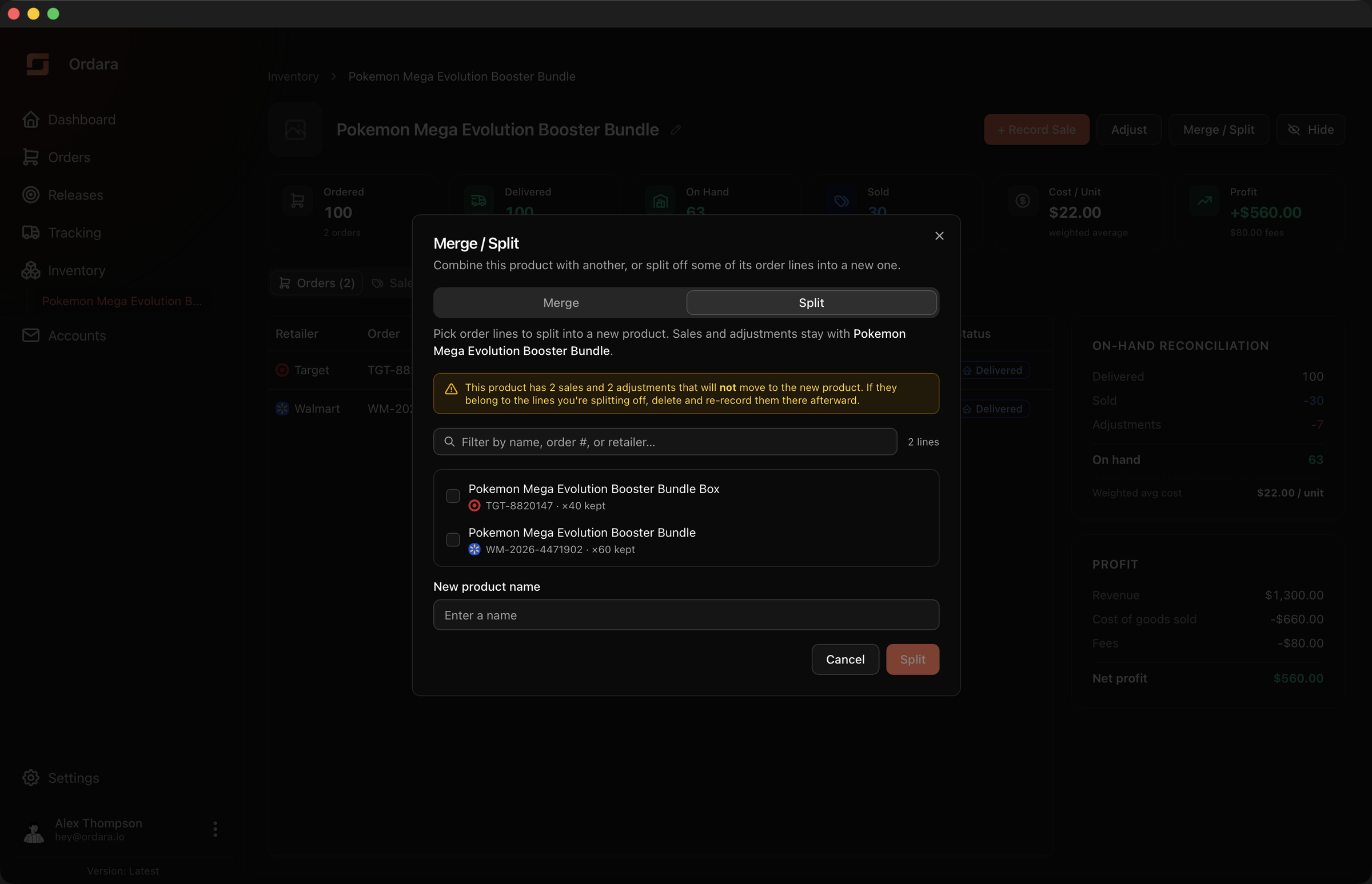Click the pencil edit icon beside product title

point(676,130)
